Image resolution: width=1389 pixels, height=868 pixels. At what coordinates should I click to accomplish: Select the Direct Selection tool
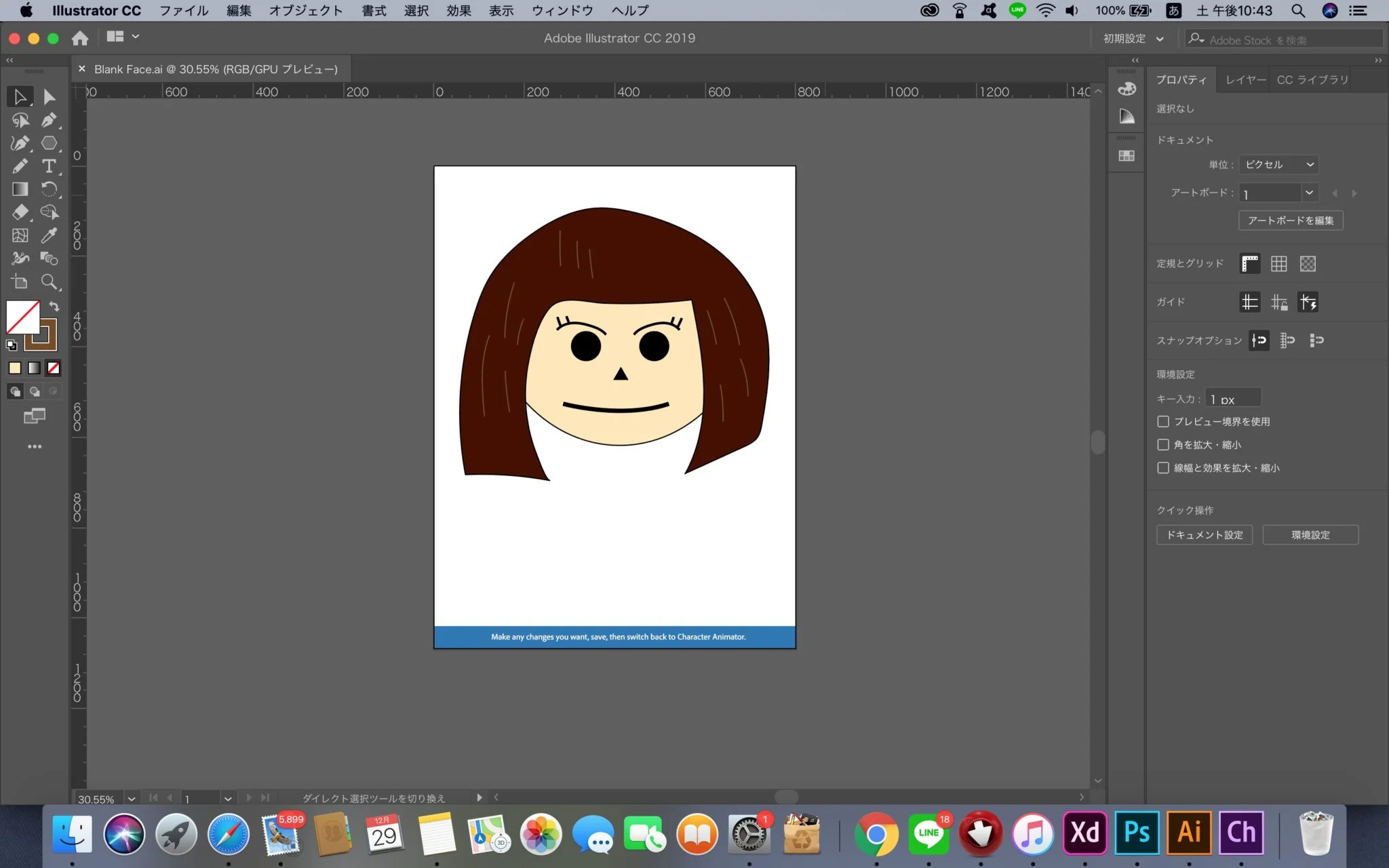(x=49, y=97)
